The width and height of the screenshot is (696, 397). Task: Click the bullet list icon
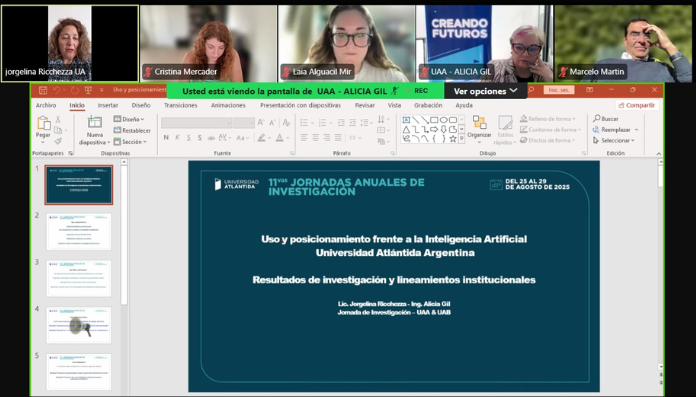[x=304, y=123]
